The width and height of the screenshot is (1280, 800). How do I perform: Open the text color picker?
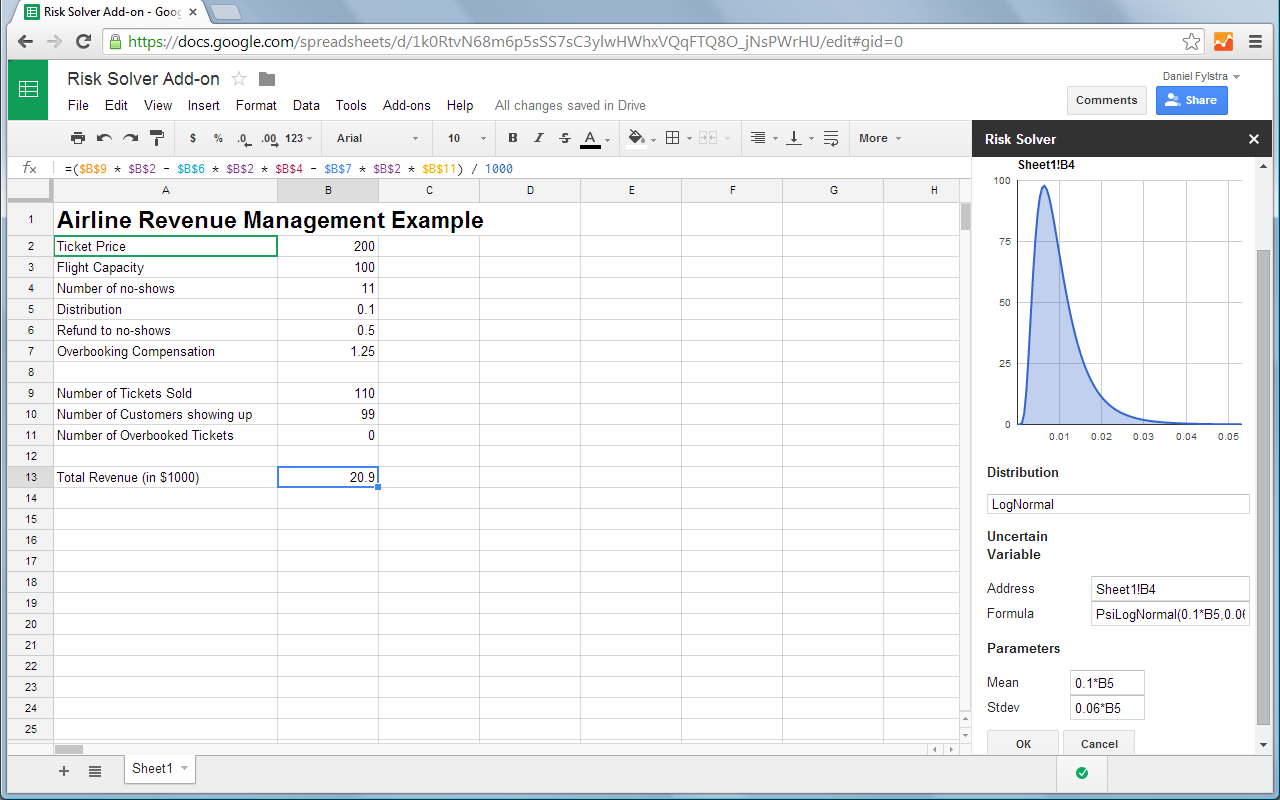[x=590, y=138]
